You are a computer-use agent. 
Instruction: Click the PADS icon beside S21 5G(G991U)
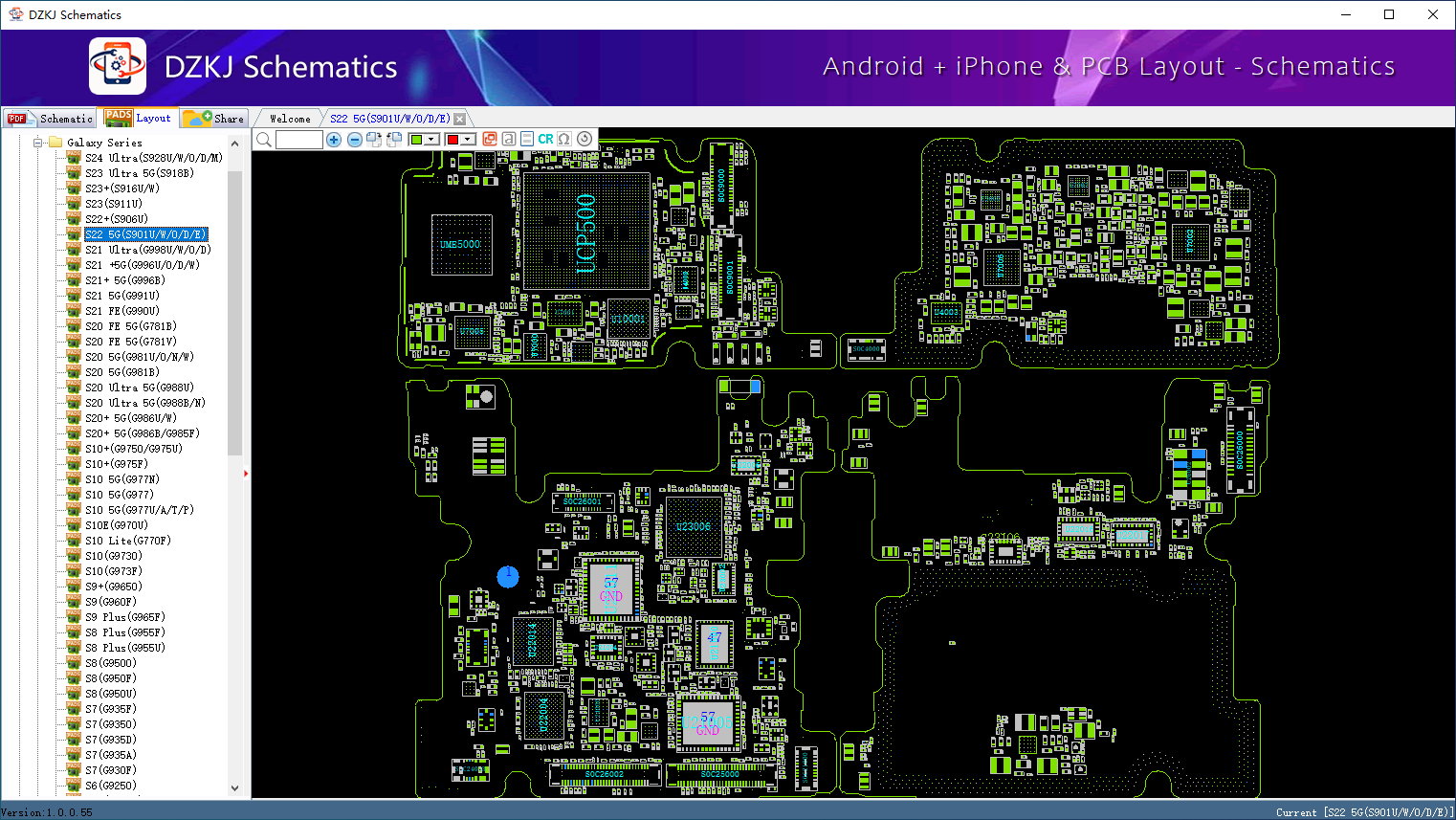[74, 295]
